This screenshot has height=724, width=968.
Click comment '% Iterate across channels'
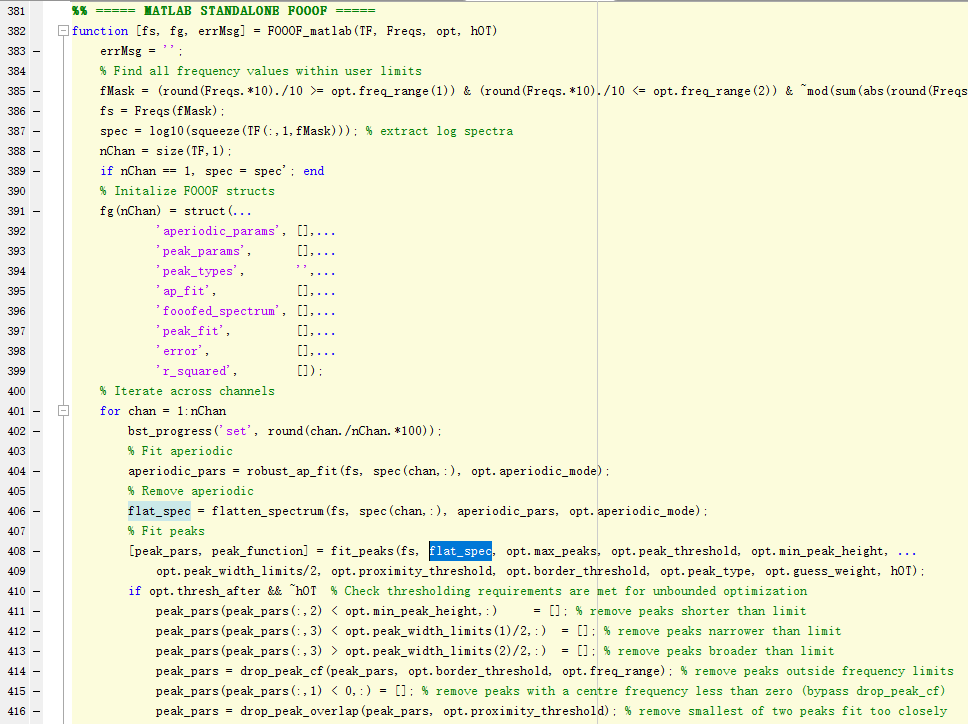(x=187, y=391)
